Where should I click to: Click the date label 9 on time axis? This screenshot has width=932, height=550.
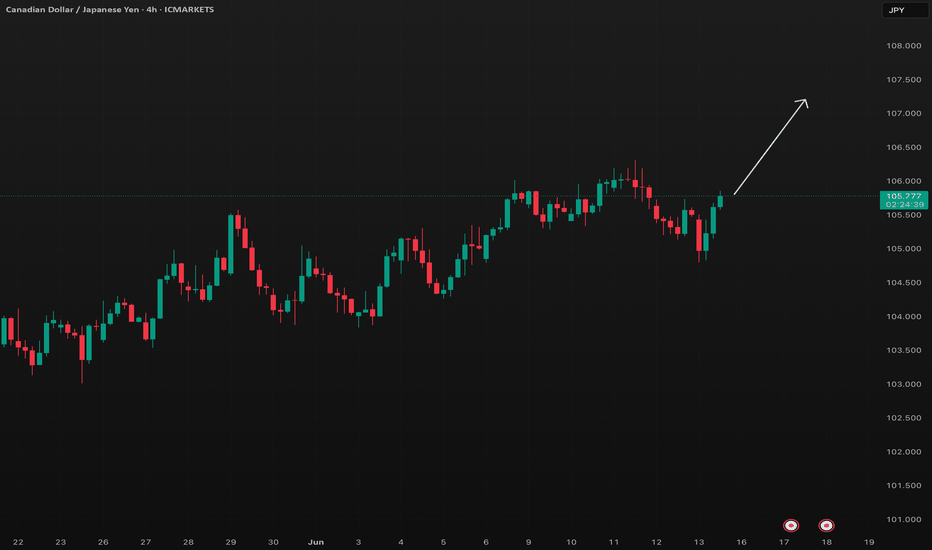click(528, 542)
